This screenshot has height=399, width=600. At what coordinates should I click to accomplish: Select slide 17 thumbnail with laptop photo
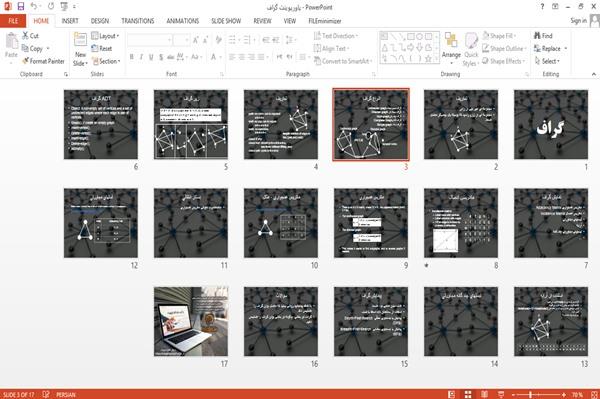click(191, 321)
